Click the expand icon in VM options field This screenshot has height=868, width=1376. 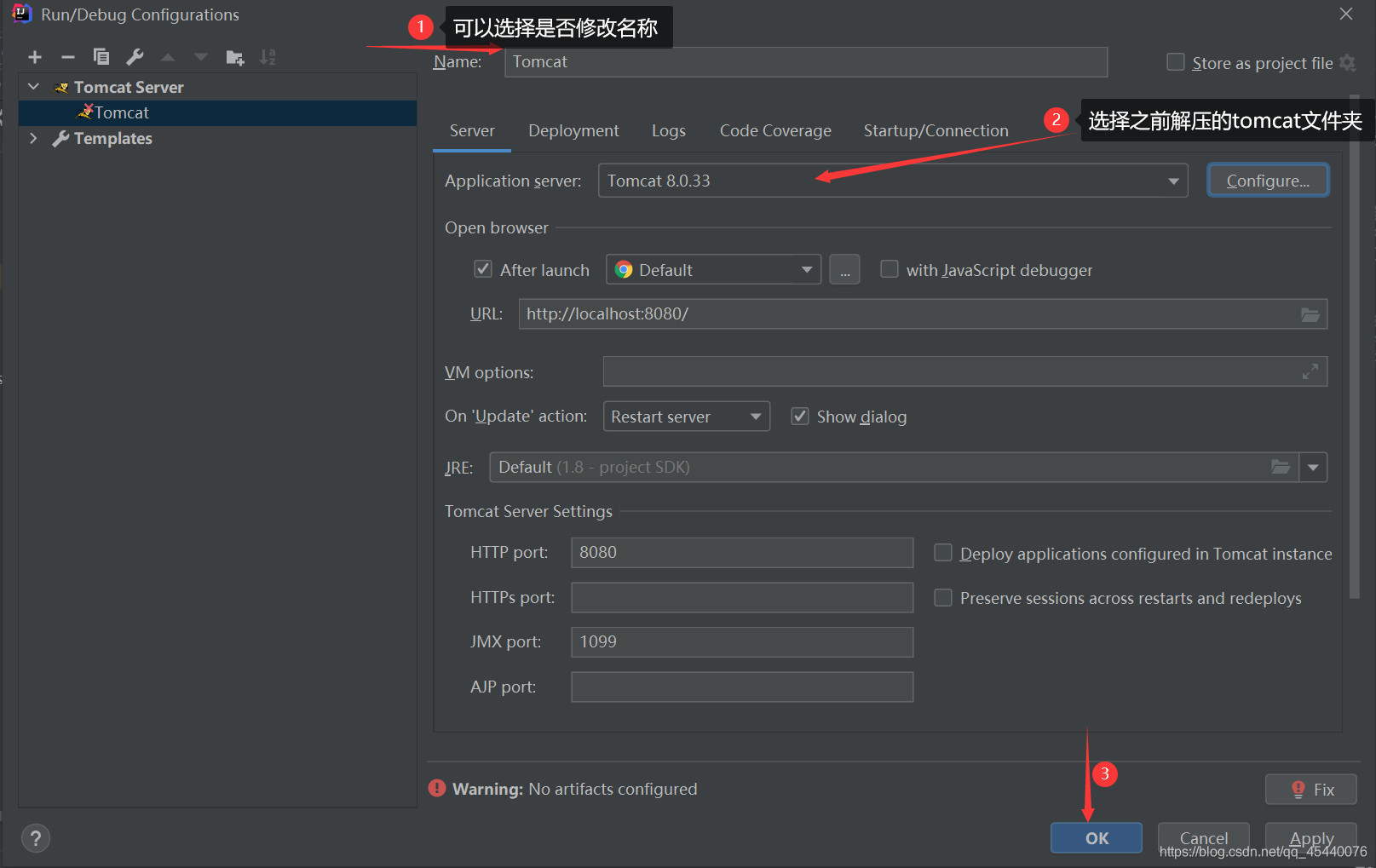click(1310, 371)
